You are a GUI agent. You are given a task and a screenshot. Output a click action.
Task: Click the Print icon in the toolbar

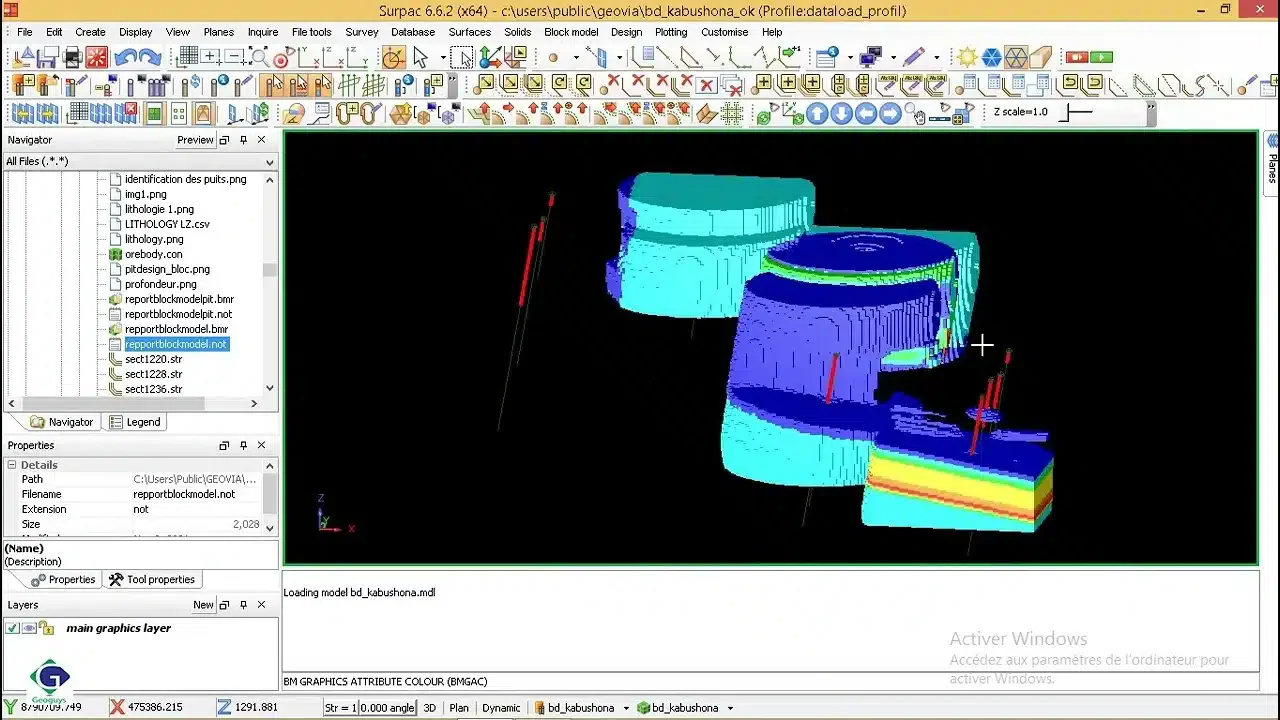pos(72,57)
